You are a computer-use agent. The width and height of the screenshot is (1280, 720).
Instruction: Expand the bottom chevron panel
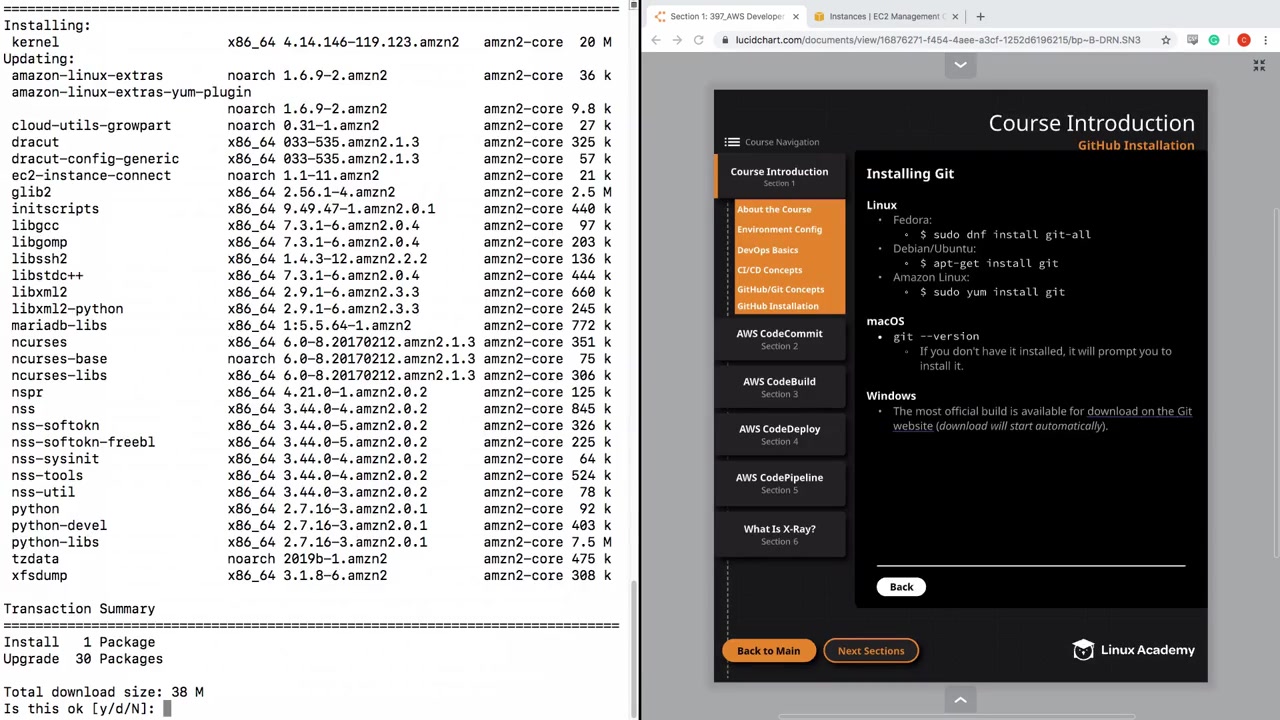pyautogui.click(x=960, y=700)
